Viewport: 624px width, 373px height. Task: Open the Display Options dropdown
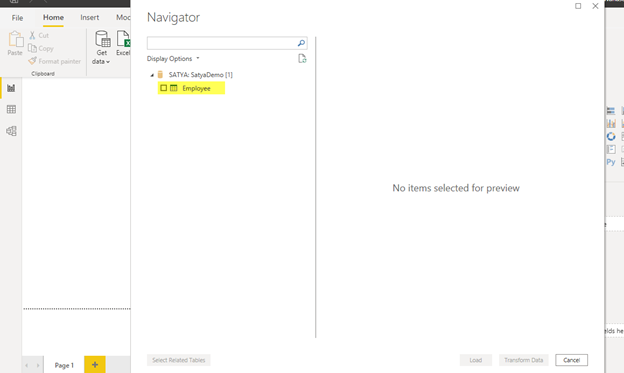pyautogui.click(x=173, y=59)
